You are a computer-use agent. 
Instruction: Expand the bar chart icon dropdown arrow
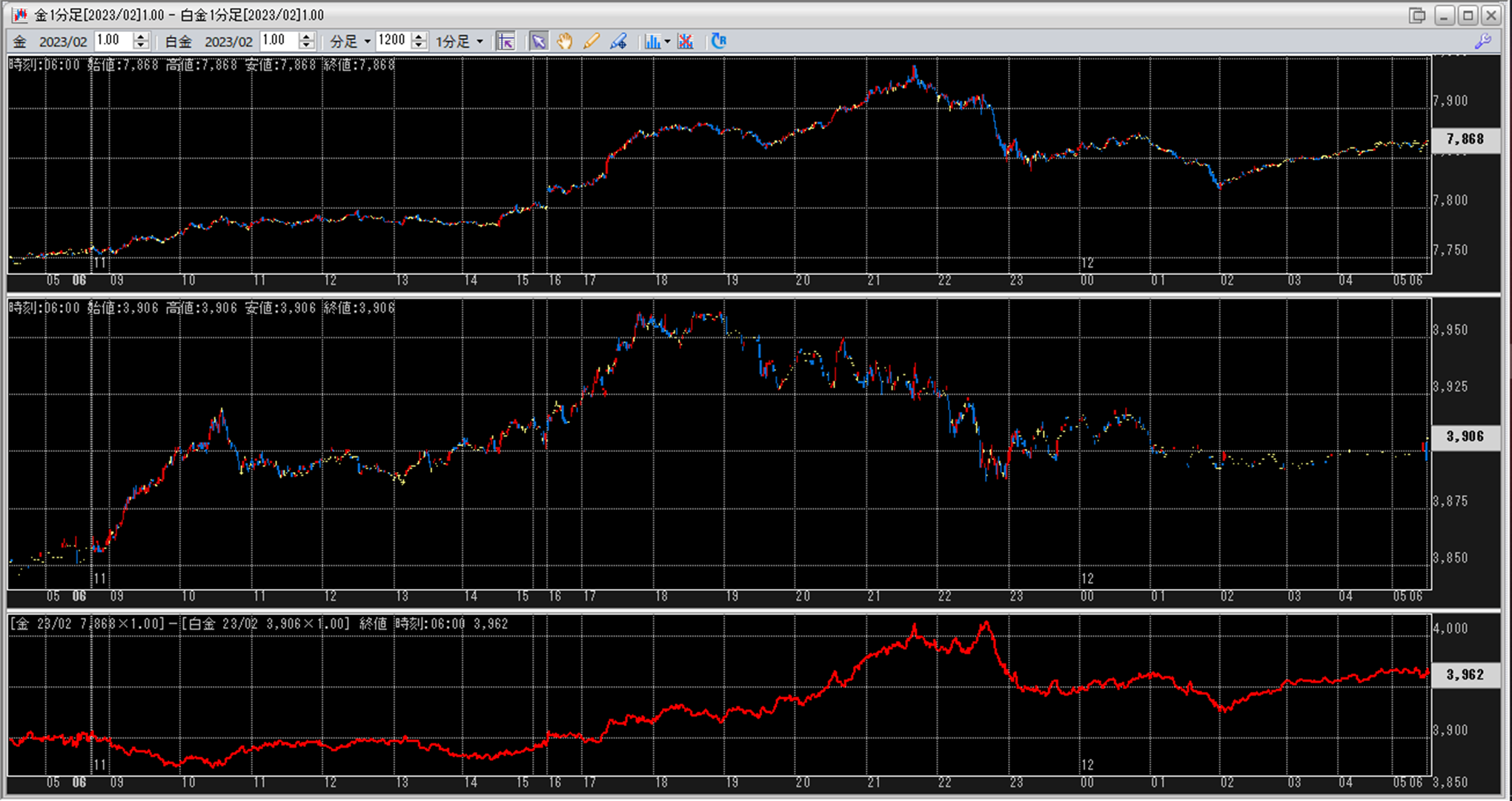(x=667, y=41)
